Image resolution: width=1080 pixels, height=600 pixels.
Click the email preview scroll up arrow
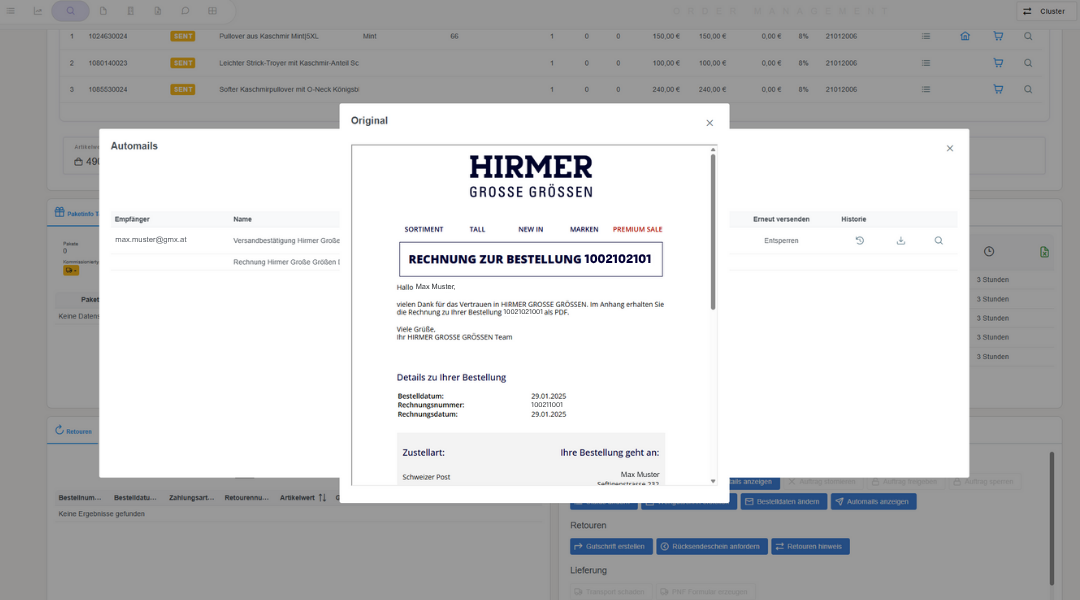click(x=713, y=149)
